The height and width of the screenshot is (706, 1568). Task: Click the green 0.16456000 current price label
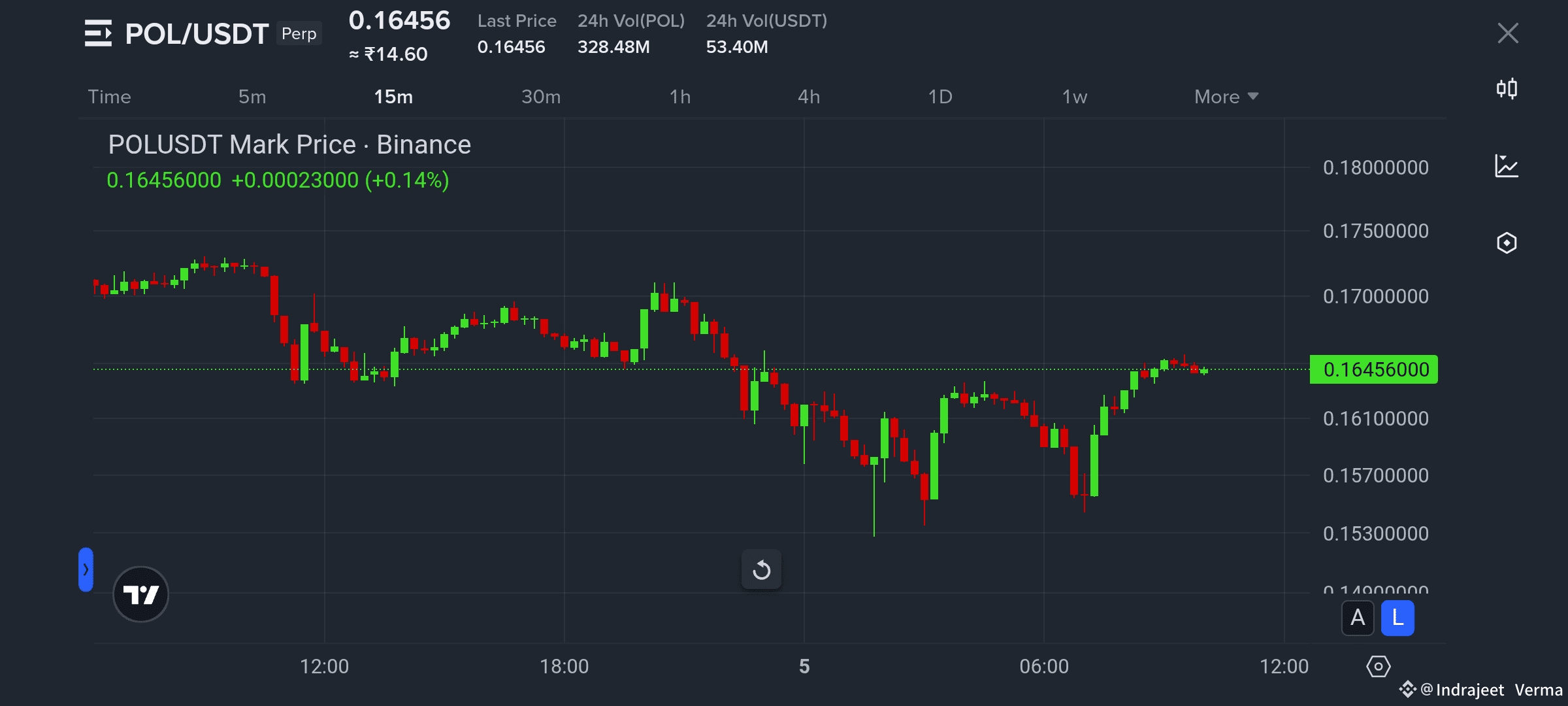click(1375, 370)
